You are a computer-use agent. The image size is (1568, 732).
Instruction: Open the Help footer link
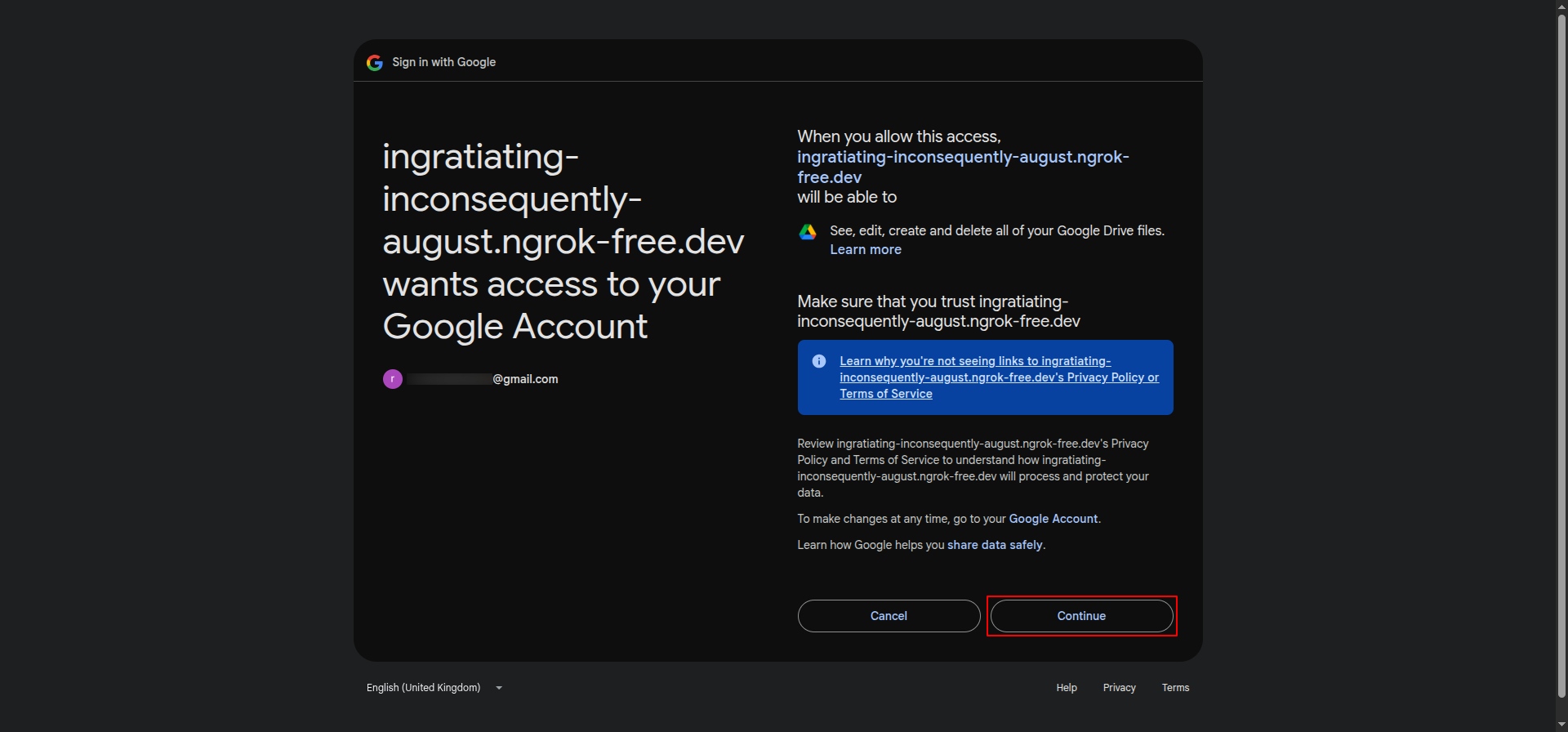pos(1067,688)
